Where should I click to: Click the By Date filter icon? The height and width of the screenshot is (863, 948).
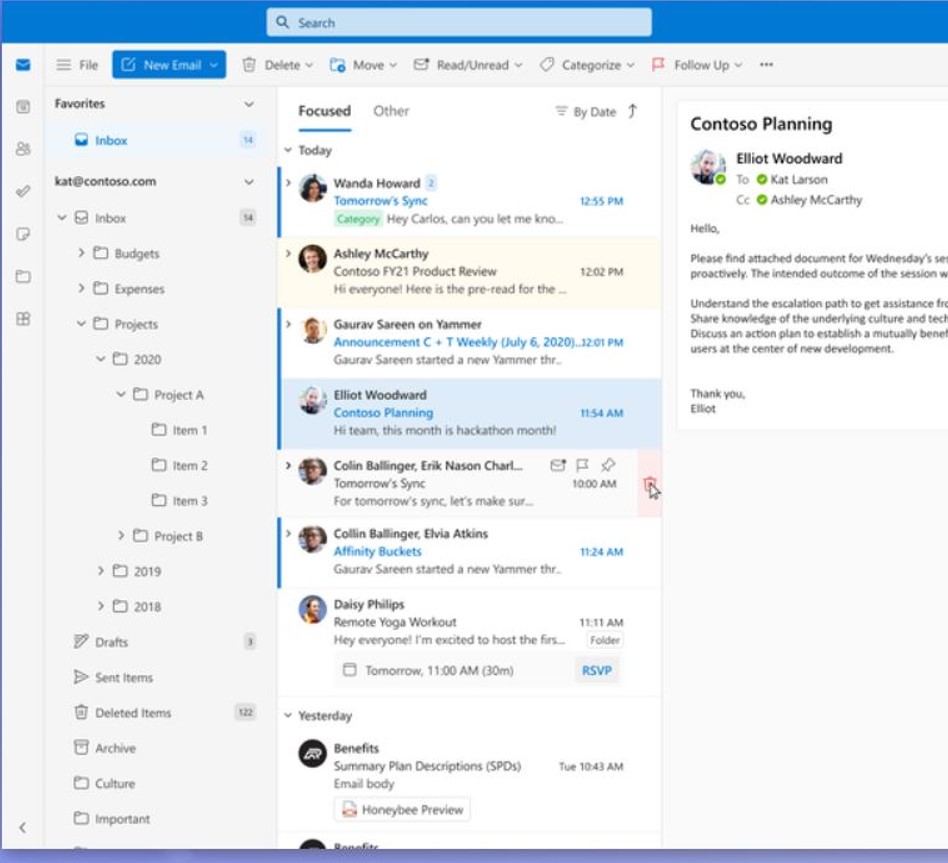coord(561,111)
